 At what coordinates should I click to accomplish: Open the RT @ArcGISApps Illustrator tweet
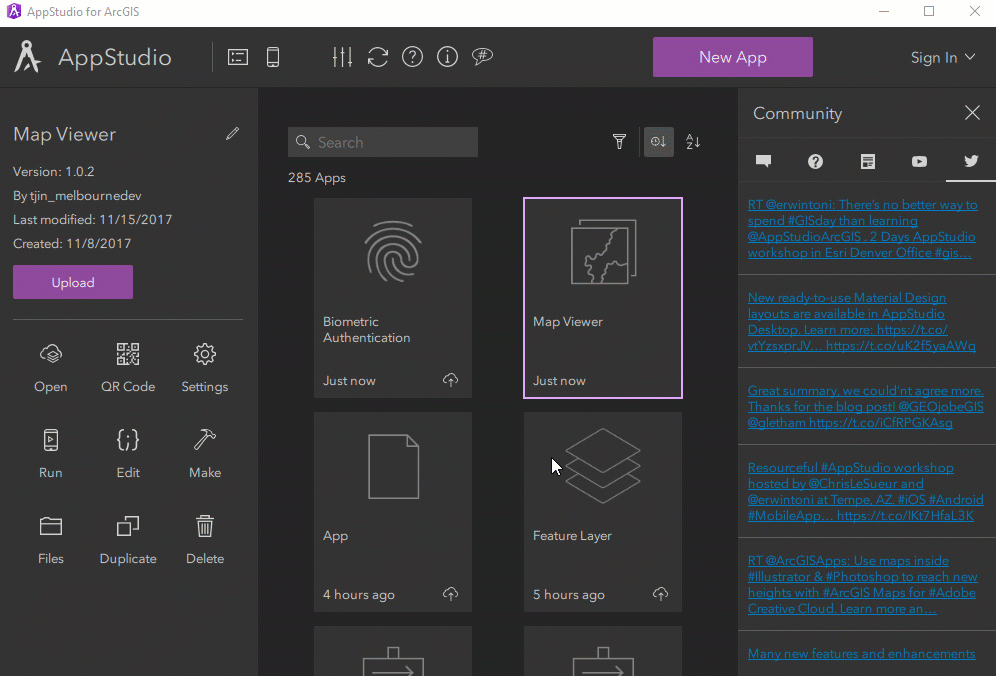click(x=863, y=585)
